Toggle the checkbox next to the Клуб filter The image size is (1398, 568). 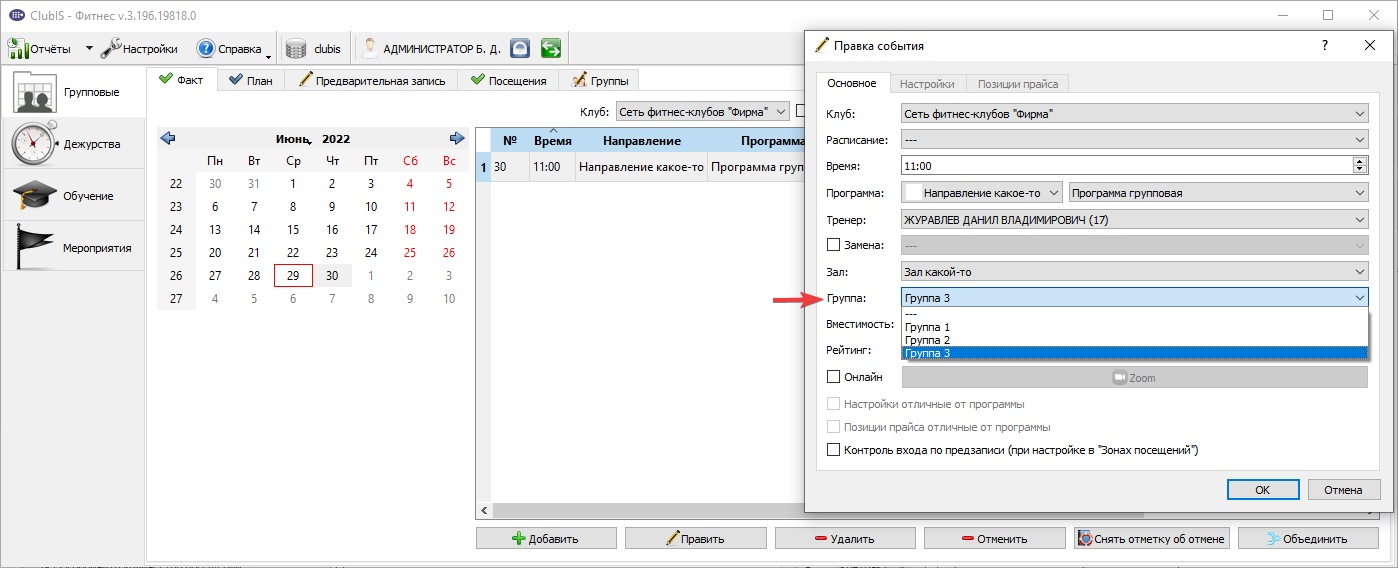pos(800,111)
